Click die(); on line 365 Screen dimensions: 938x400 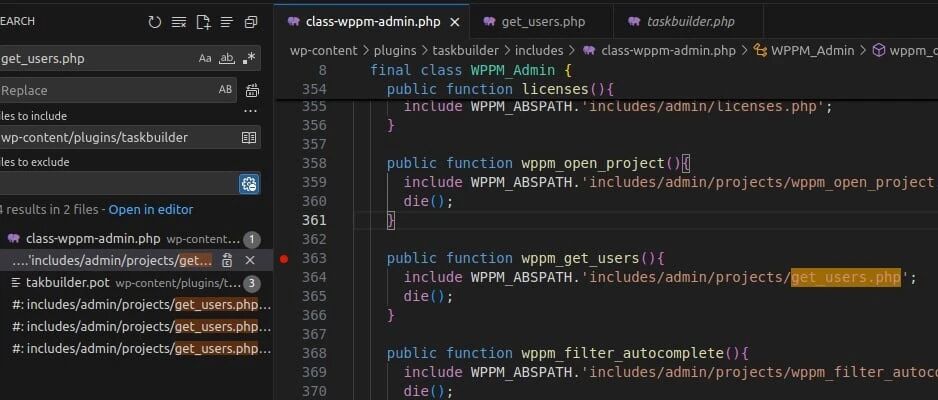pos(429,297)
